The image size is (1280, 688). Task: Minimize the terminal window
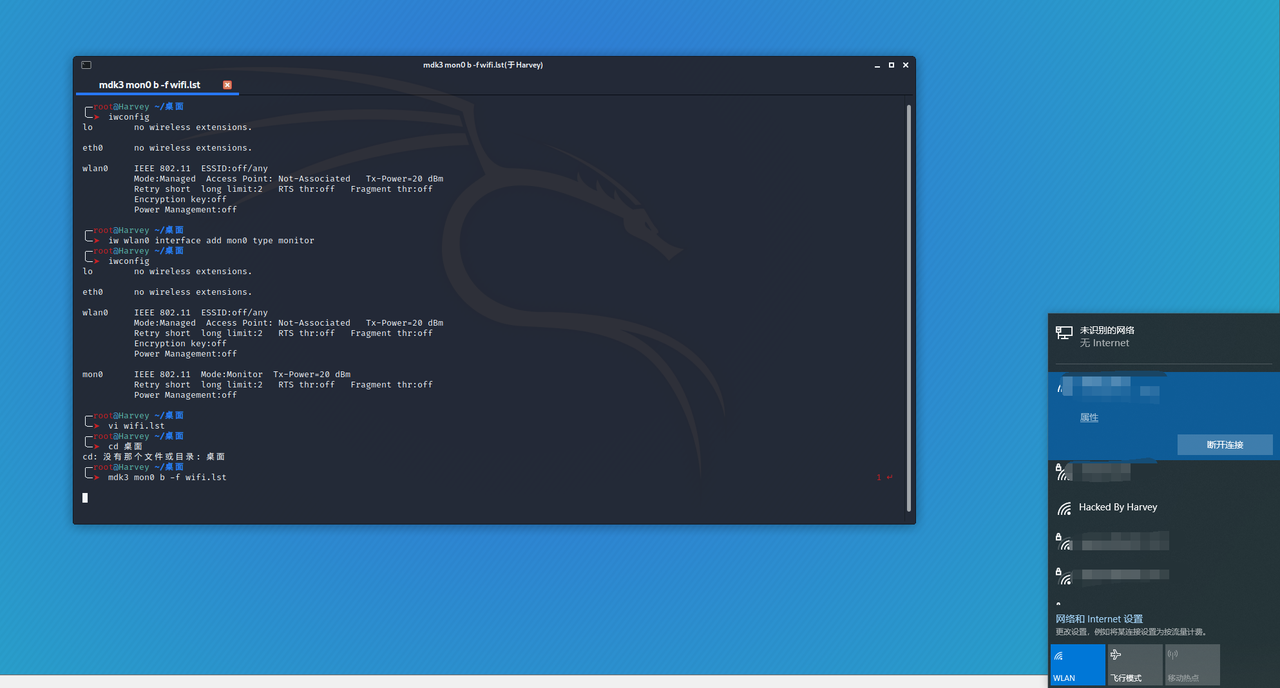point(877,65)
